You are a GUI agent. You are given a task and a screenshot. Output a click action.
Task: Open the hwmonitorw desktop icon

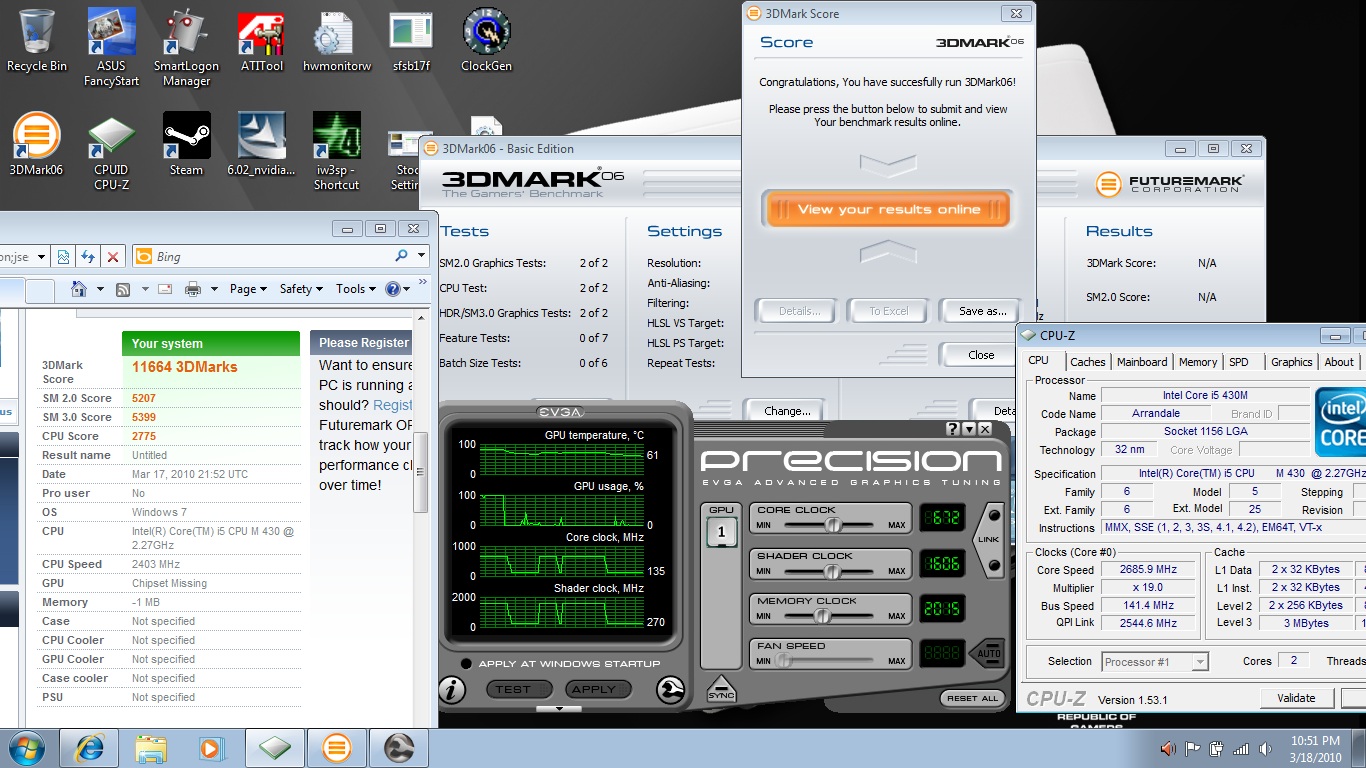(337, 41)
